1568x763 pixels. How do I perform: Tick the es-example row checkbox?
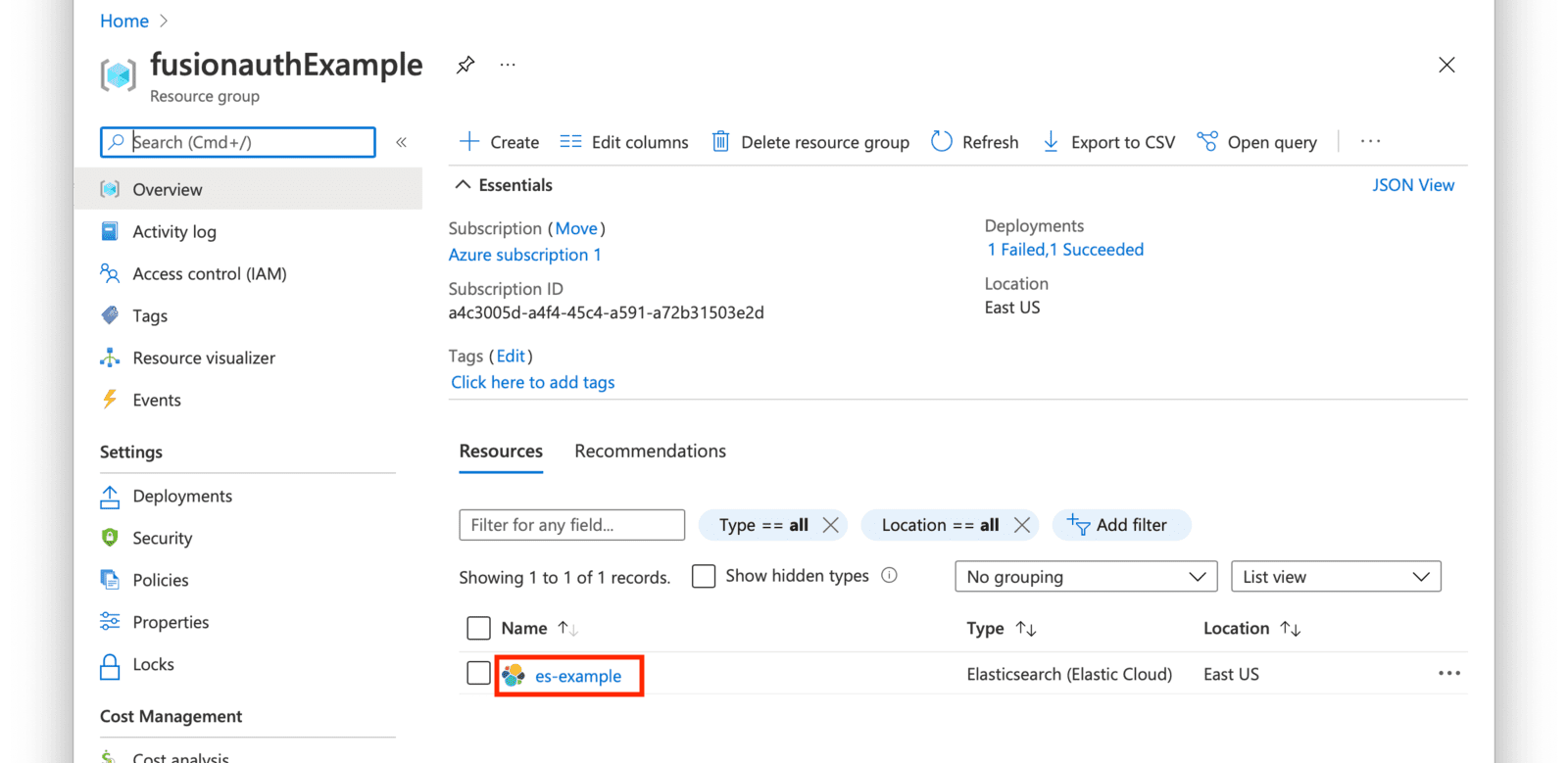click(478, 674)
